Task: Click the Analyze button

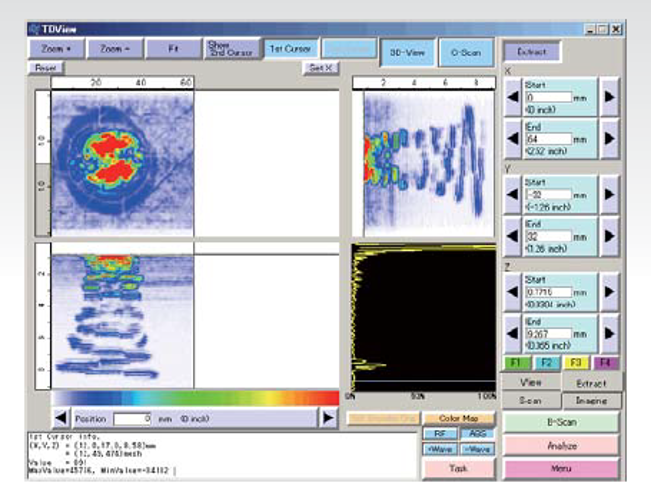Action: [561, 445]
